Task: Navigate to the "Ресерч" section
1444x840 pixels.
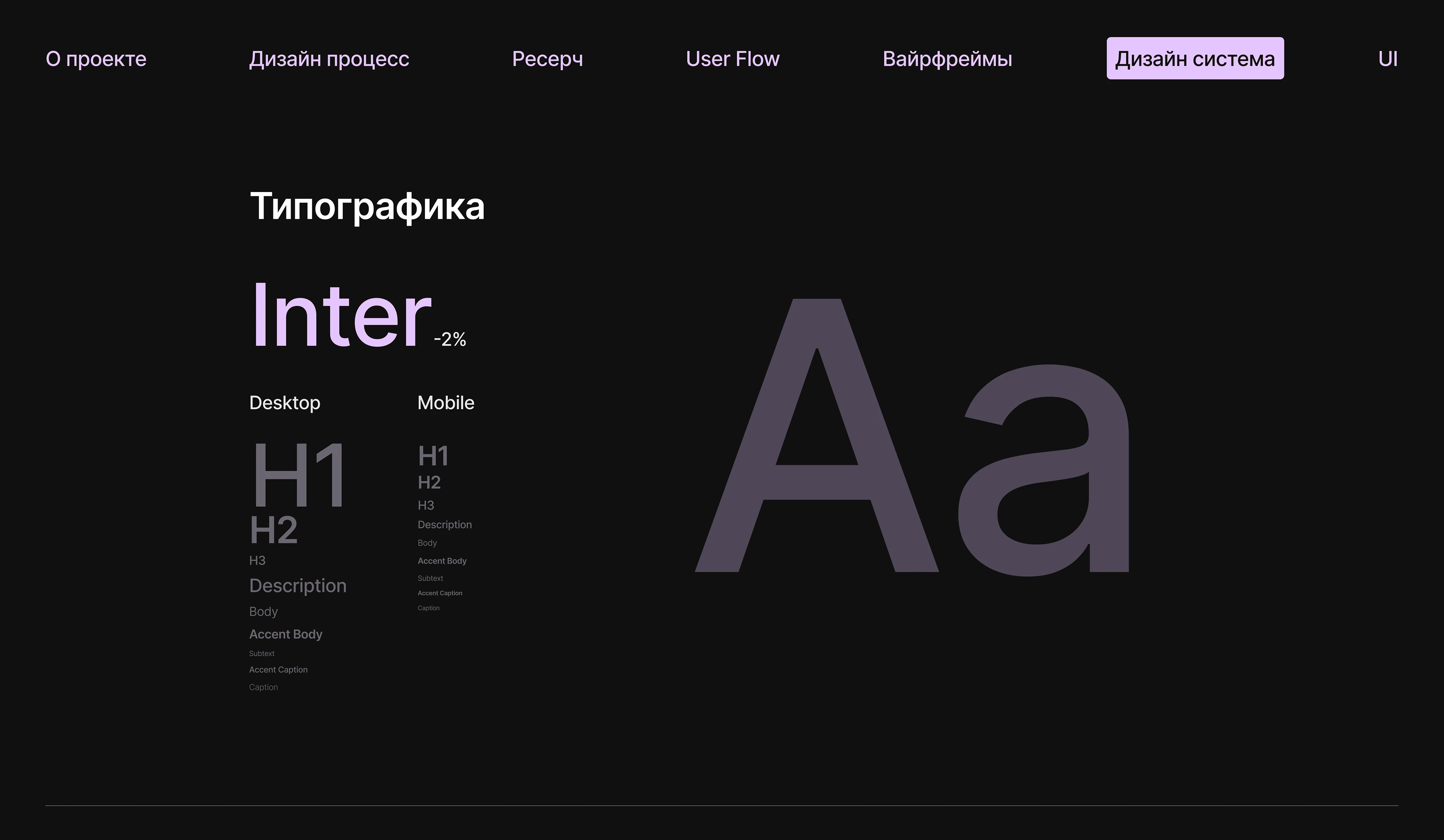Action: coord(547,58)
